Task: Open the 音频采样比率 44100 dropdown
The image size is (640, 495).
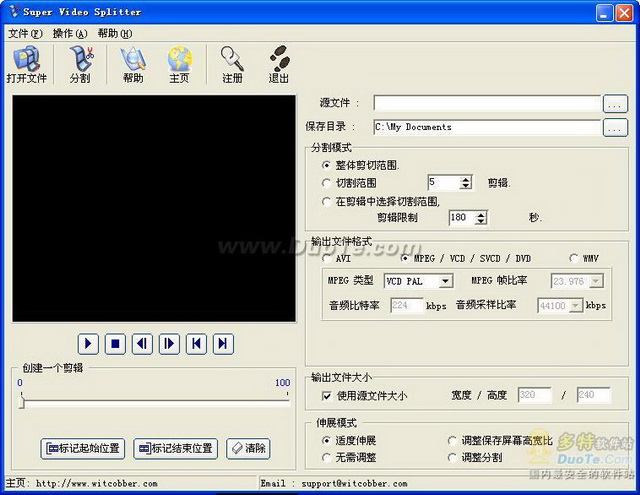Action: 575,306
